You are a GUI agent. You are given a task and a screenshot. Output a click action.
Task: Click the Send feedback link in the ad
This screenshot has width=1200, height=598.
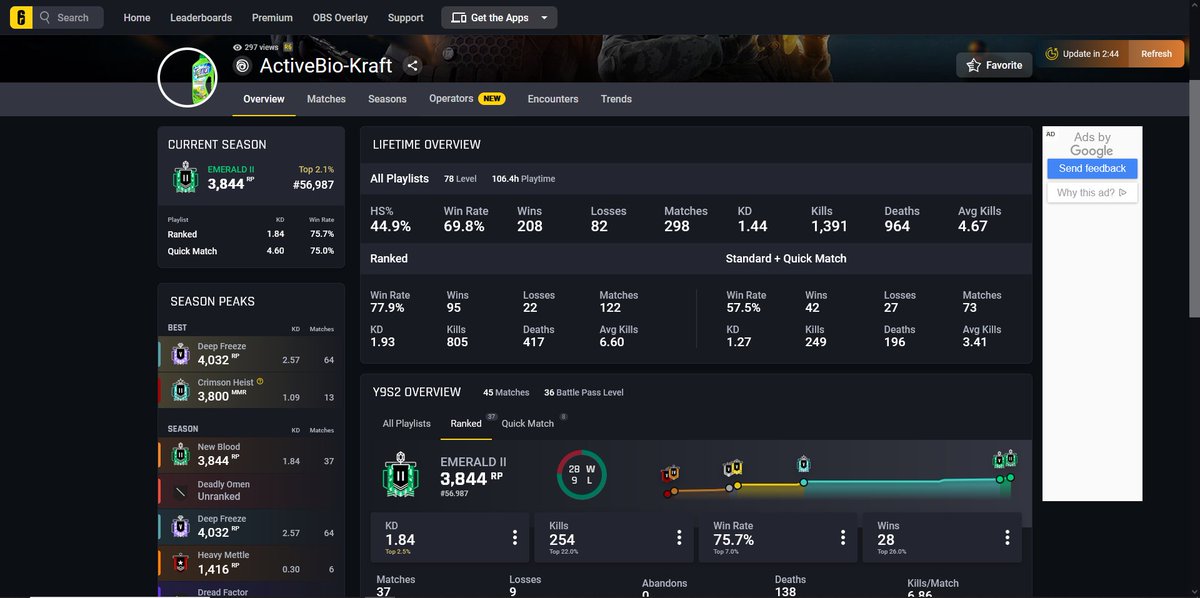pos(1092,168)
